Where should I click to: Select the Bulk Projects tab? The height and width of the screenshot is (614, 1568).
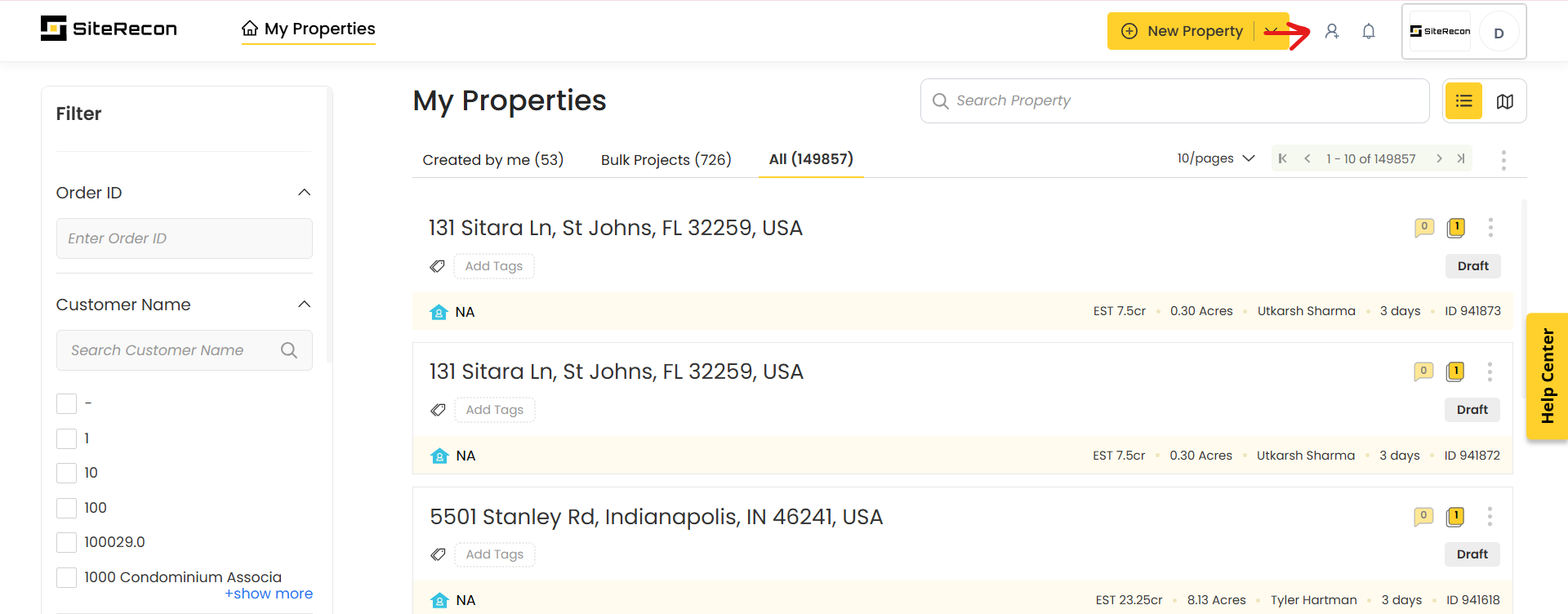666,160
